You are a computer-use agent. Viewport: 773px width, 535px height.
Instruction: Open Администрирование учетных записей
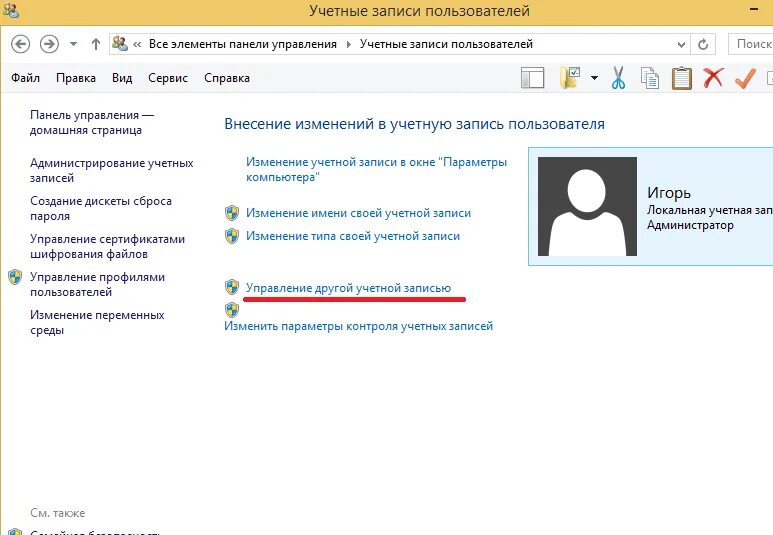click(111, 170)
